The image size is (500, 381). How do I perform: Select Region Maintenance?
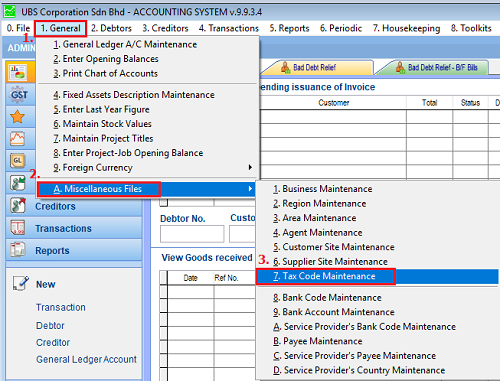coord(378,203)
